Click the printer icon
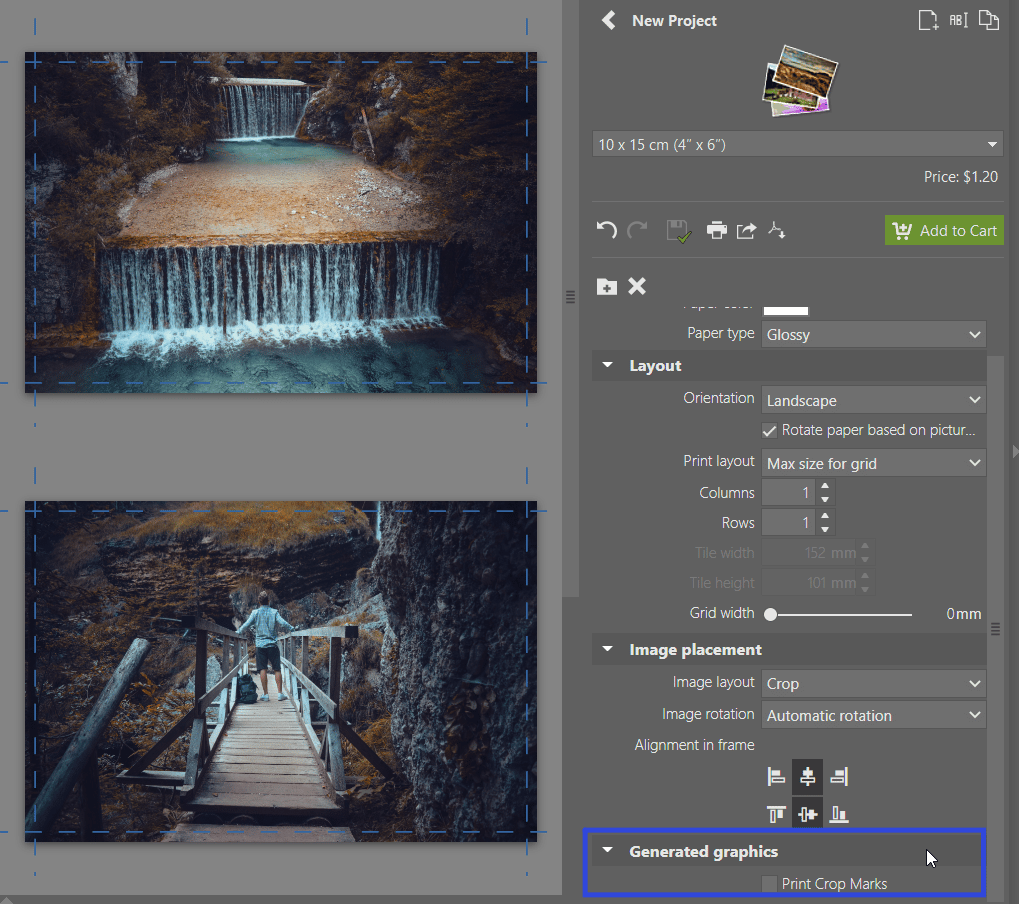 (716, 230)
